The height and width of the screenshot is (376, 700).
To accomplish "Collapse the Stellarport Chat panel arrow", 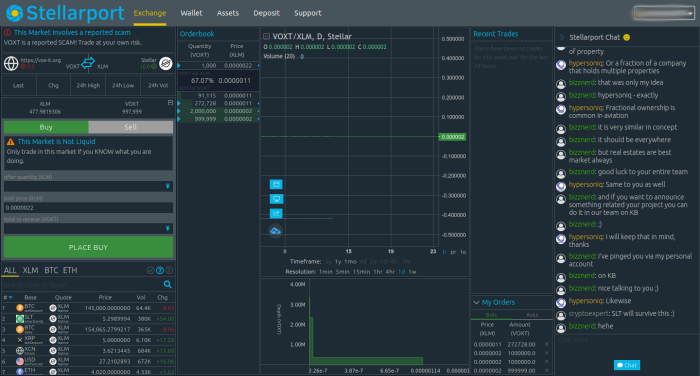I will point(562,38).
